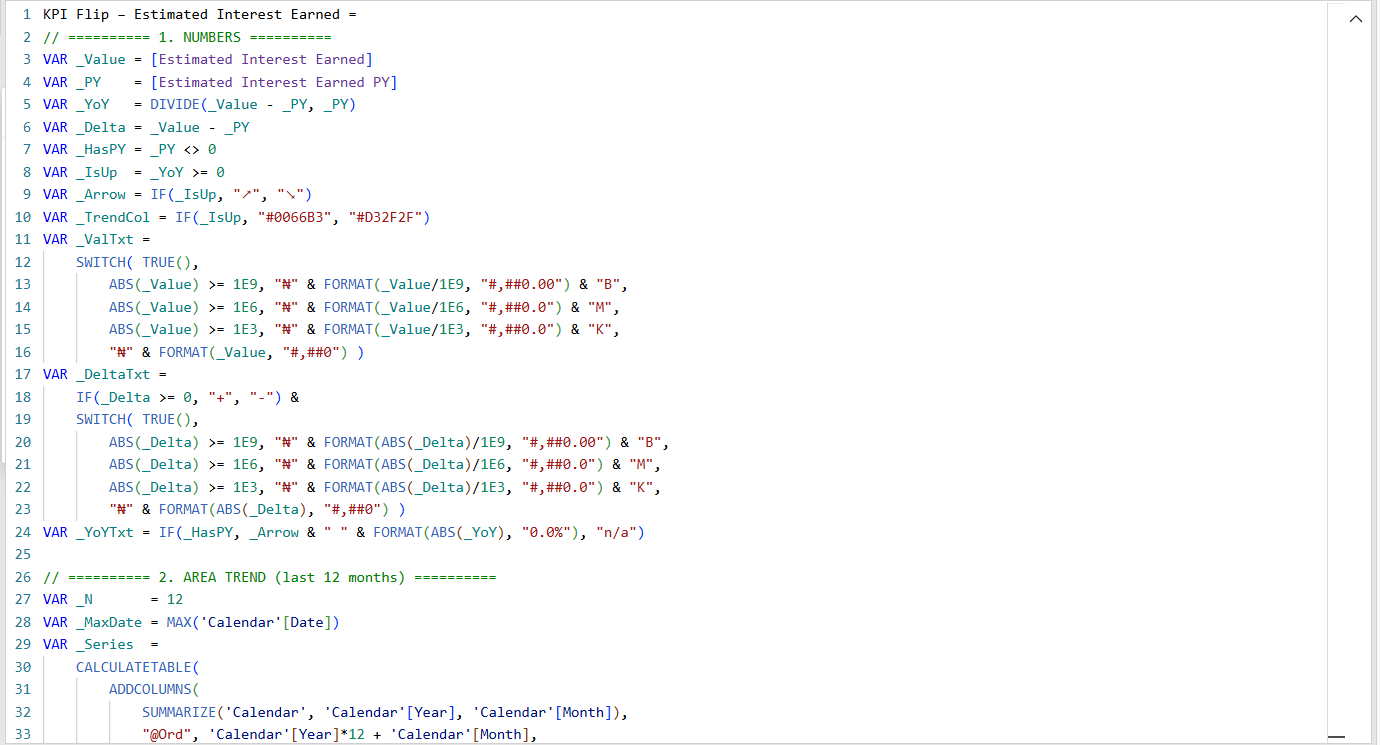Viewport: 1380px width, 745px height.
Task: Click line number 25 of the empty line
Action: point(24,554)
